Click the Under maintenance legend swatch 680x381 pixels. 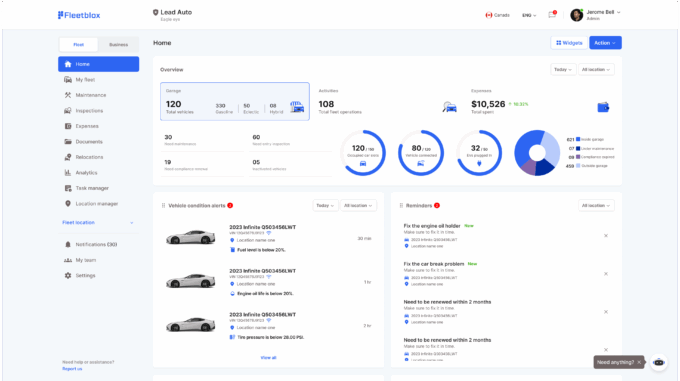(x=578, y=148)
